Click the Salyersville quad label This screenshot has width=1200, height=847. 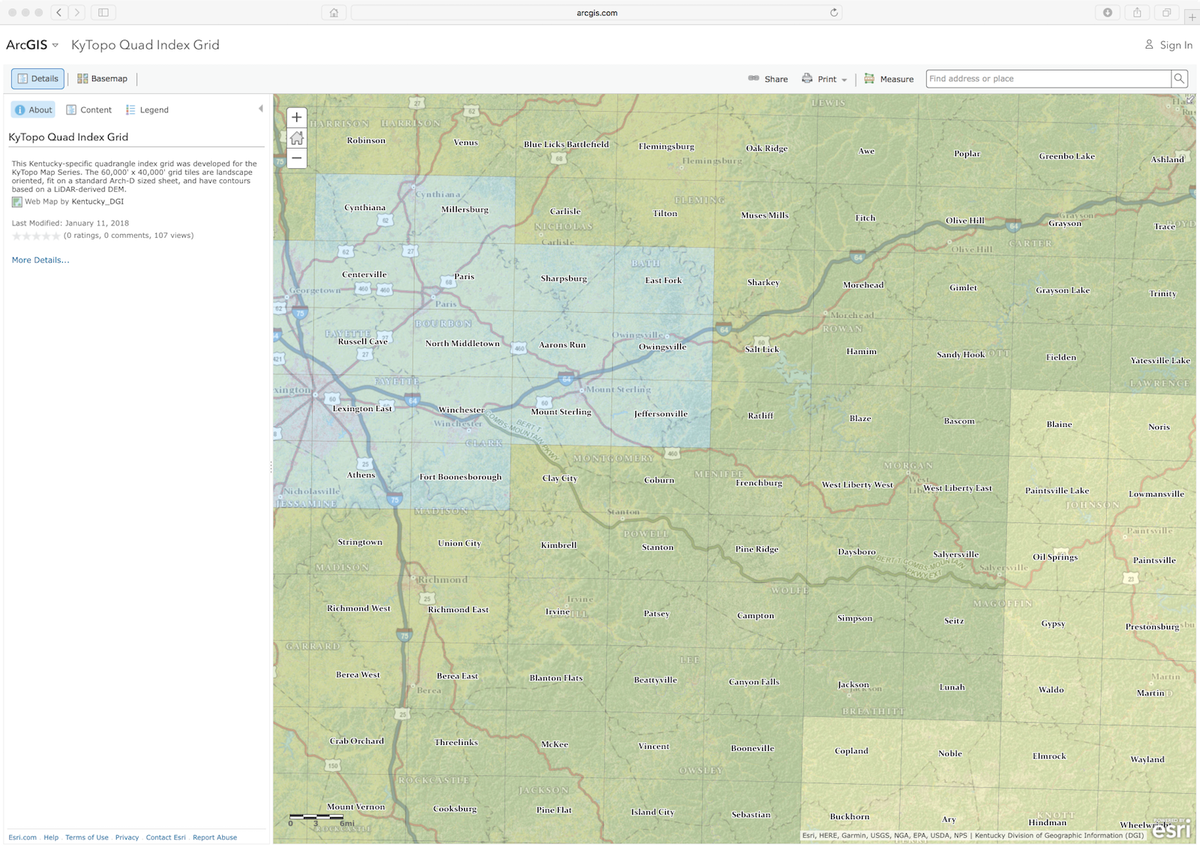coord(955,554)
